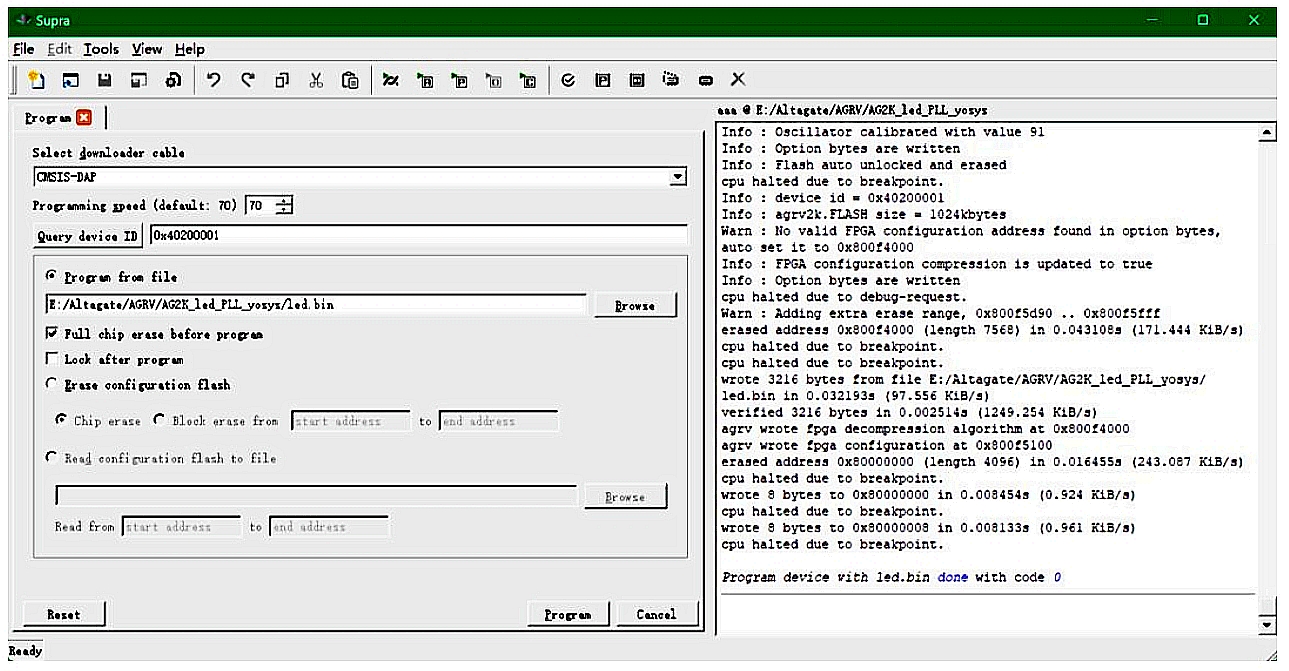Click the 'agrv2k.FLASH size = 1024kbytes' log line

coord(864,215)
